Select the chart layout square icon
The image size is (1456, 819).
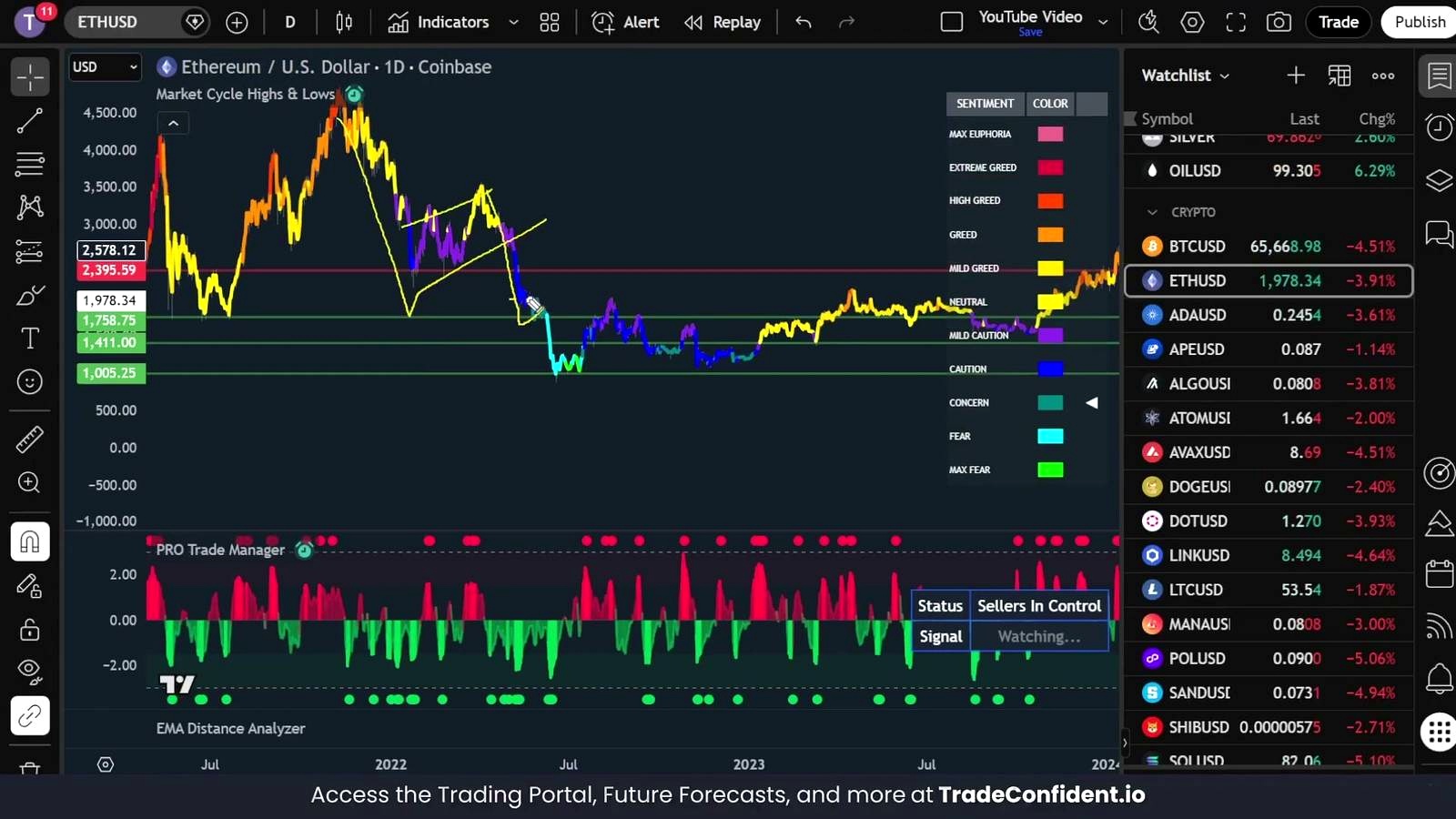tap(952, 22)
